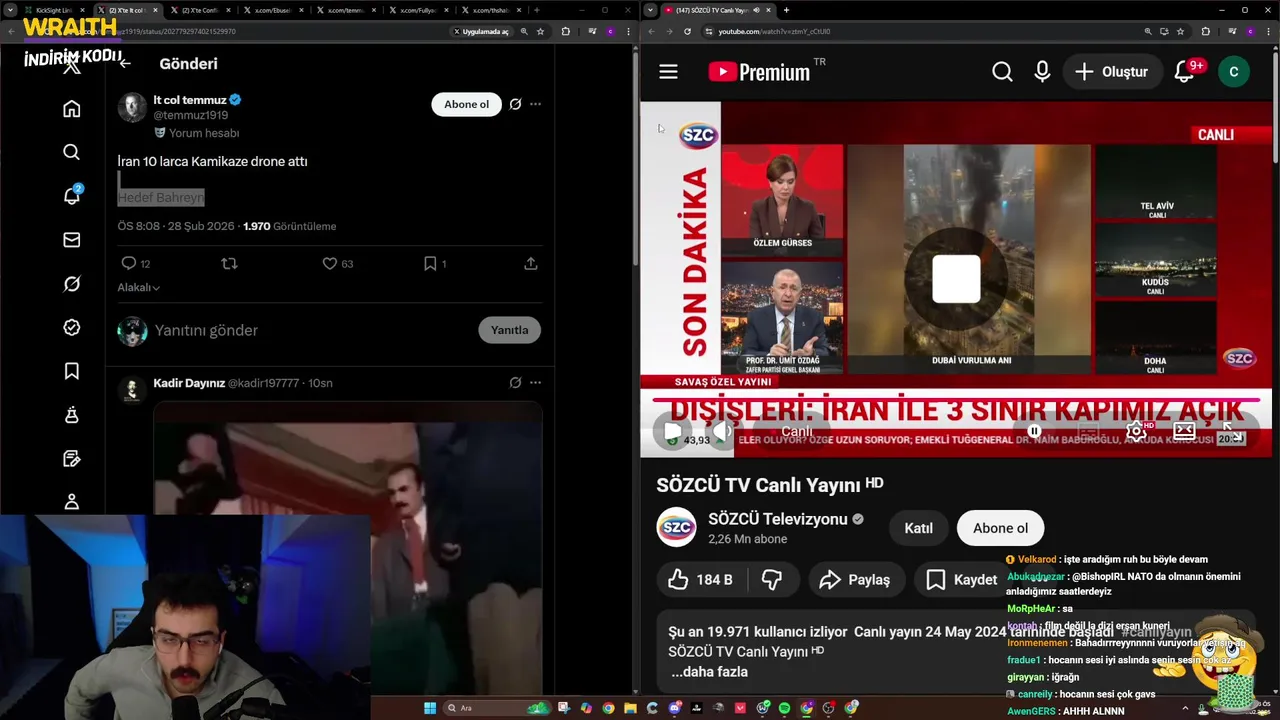Screen dimensions: 1280x720
Task: Expand the Alakalı replies sort dropdown
Action: point(139,287)
